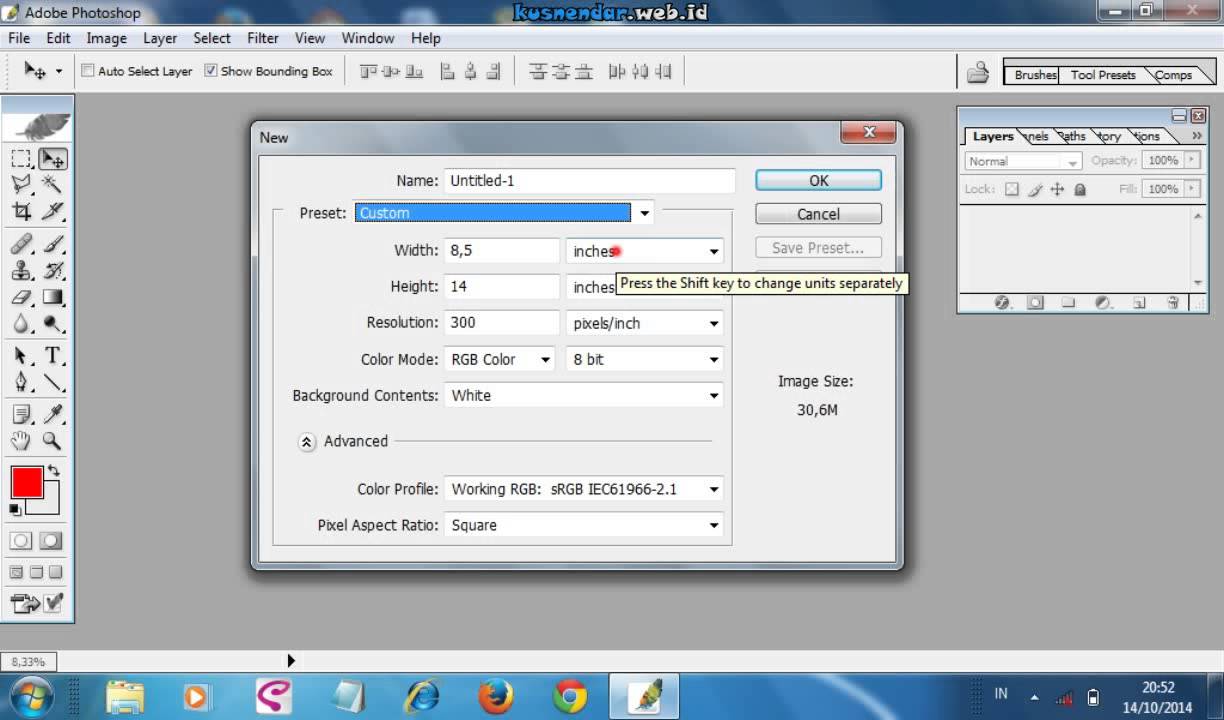Select the Zoom tool
The height and width of the screenshot is (720, 1224).
click(53, 440)
